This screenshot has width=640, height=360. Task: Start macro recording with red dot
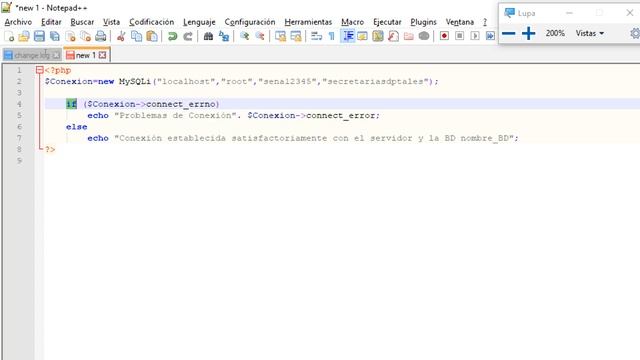coord(444,36)
